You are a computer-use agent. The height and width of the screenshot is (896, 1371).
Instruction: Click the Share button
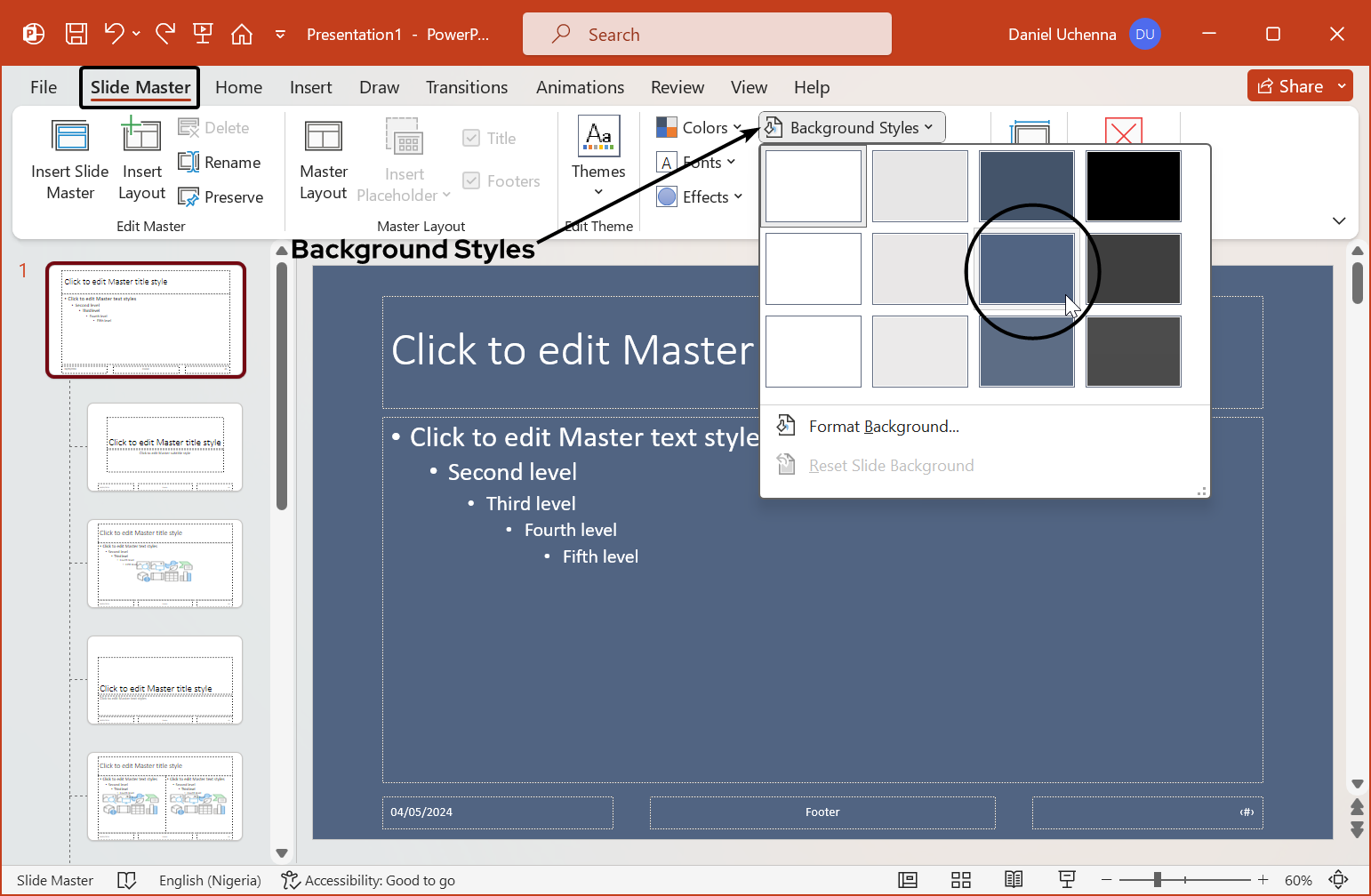click(1291, 86)
